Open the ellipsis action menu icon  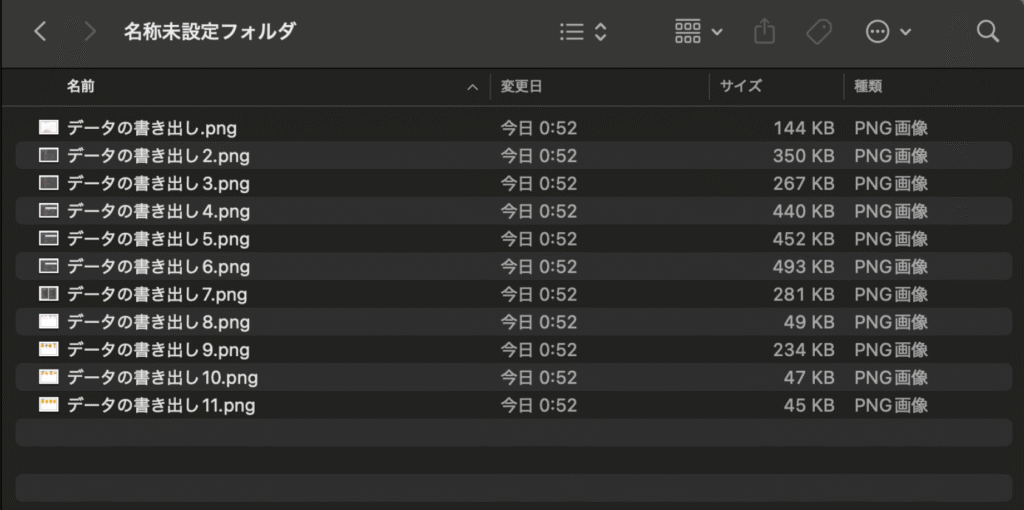[x=877, y=31]
